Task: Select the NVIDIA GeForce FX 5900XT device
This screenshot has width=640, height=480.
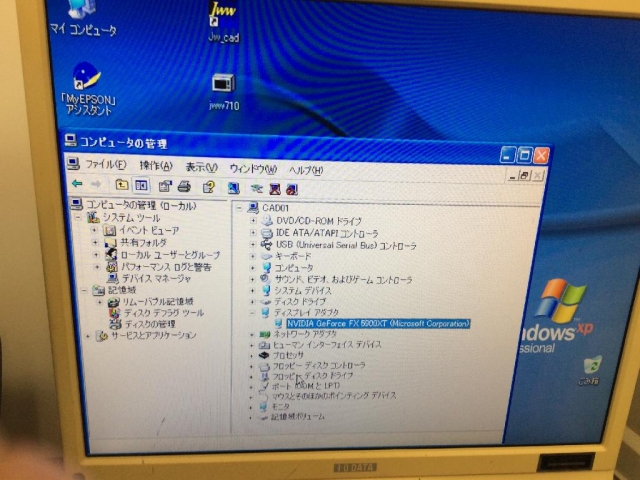Action: [378, 324]
